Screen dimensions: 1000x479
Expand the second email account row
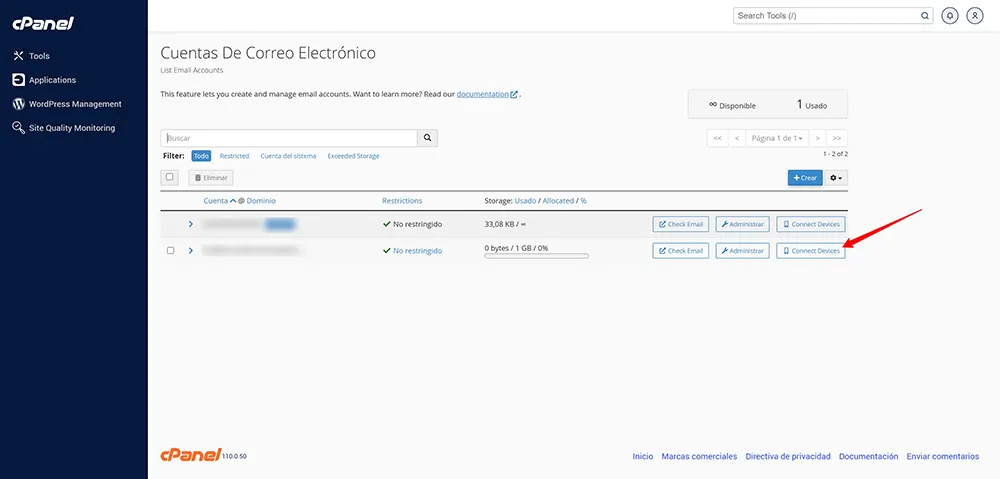[x=191, y=250]
